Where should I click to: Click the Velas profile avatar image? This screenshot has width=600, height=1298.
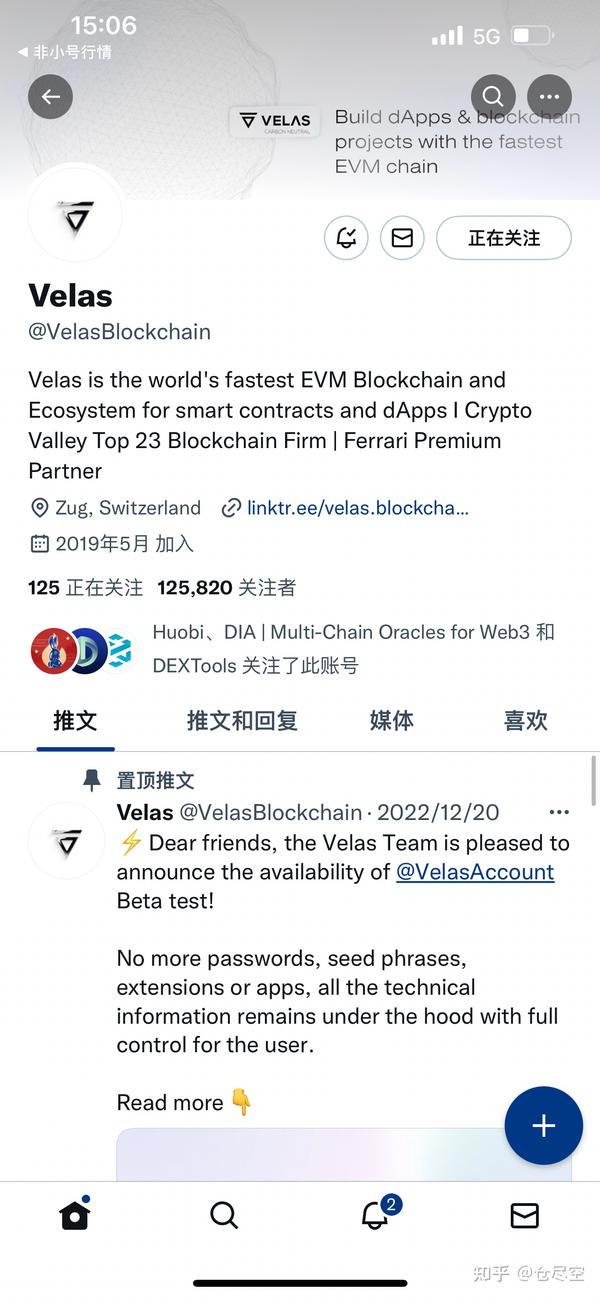[76, 214]
